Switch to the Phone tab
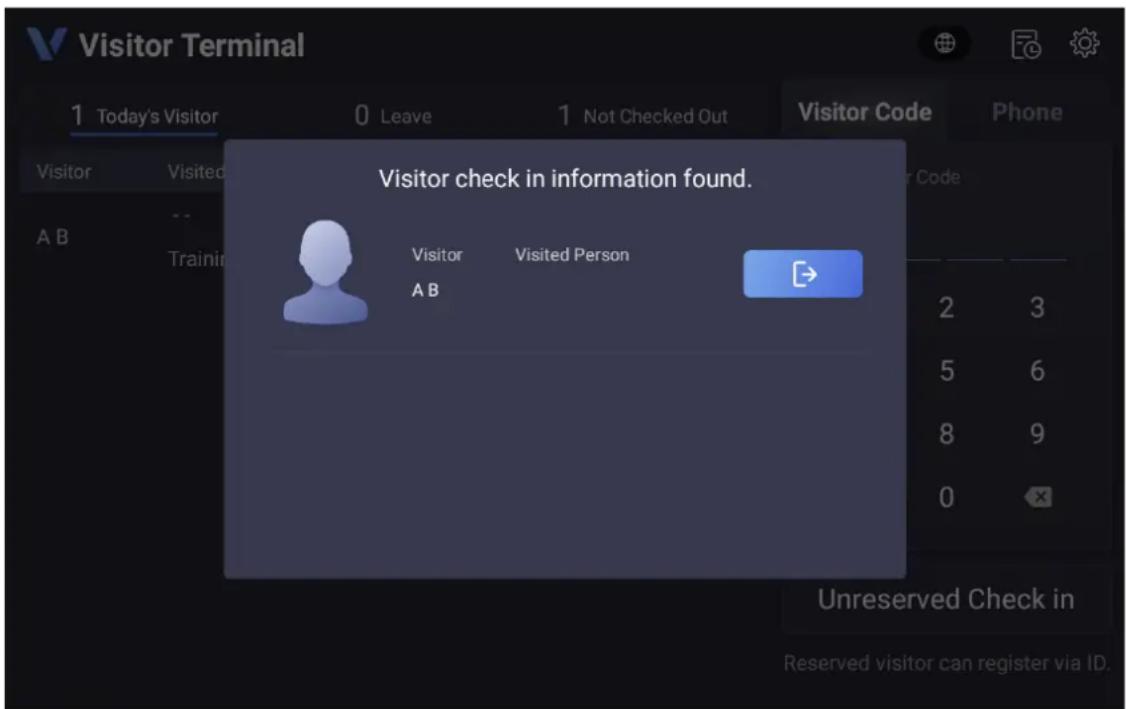 1027,112
